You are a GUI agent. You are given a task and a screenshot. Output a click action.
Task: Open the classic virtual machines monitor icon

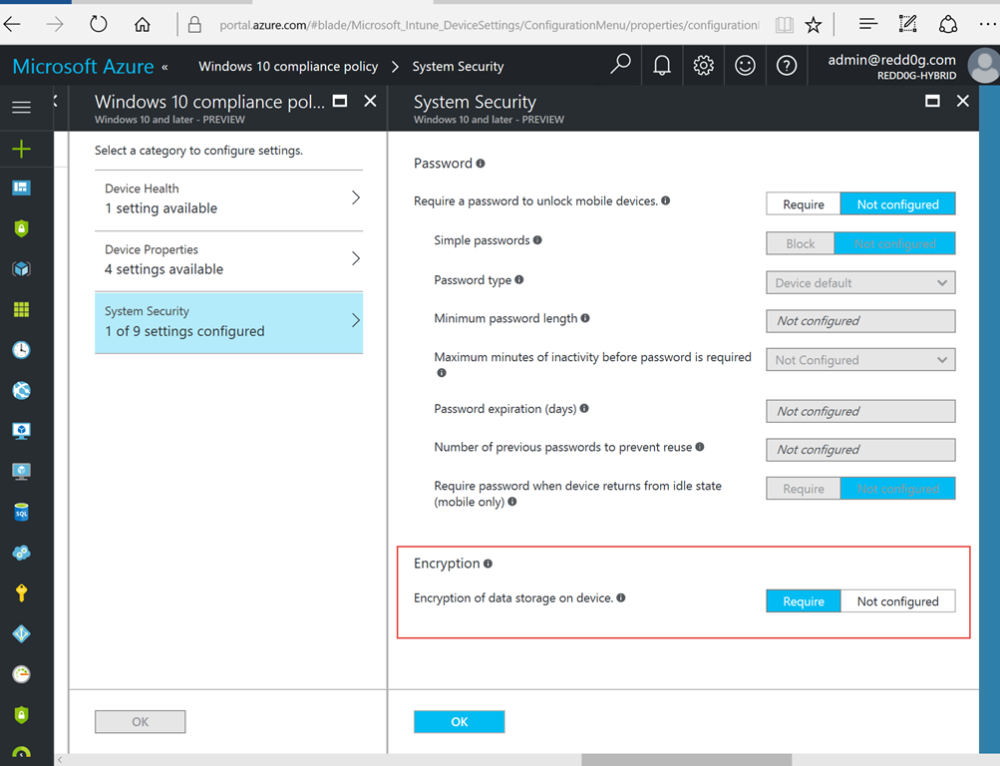coord(21,471)
